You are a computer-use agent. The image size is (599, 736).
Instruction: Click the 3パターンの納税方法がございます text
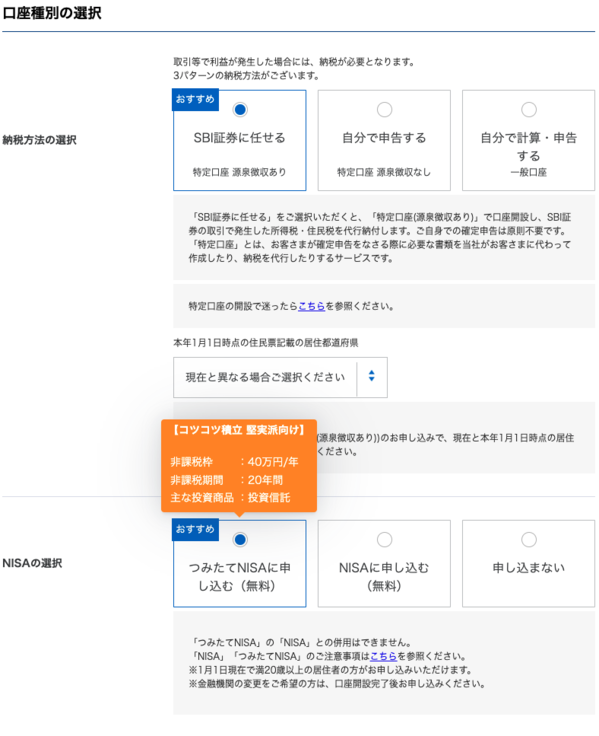pyautogui.click(x=247, y=76)
